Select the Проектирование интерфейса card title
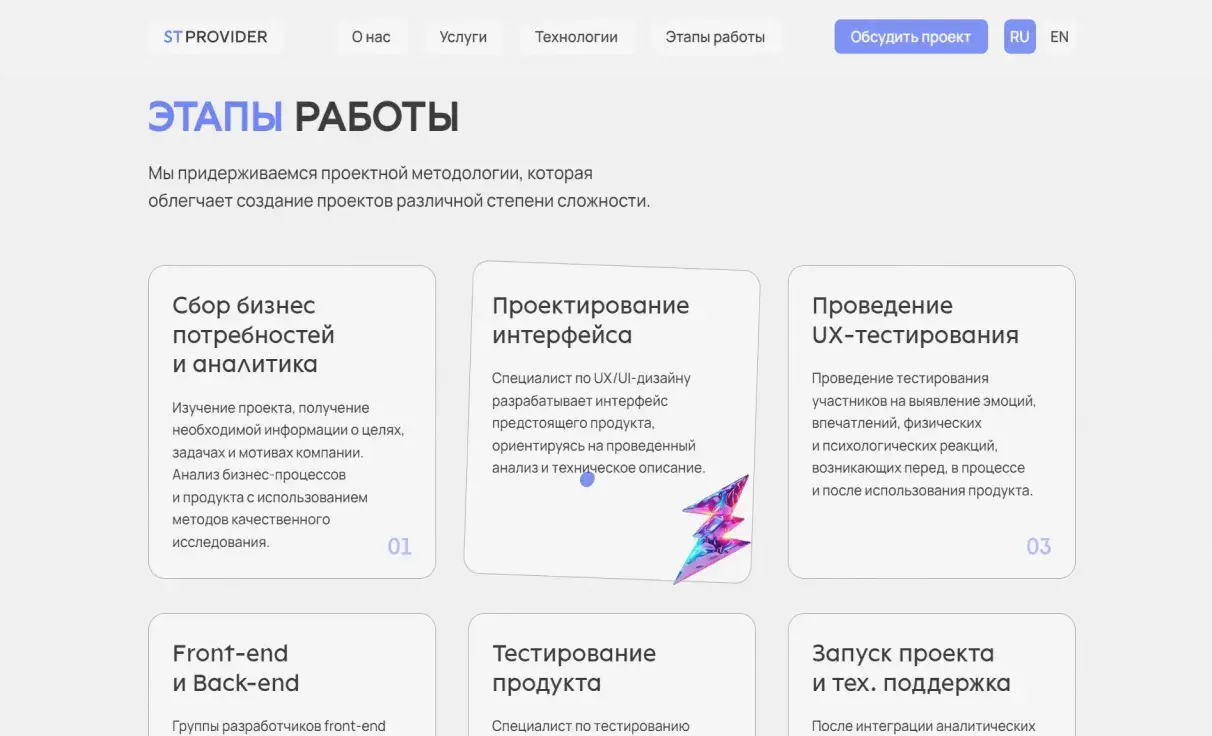1212x736 pixels. pyautogui.click(x=590, y=320)
